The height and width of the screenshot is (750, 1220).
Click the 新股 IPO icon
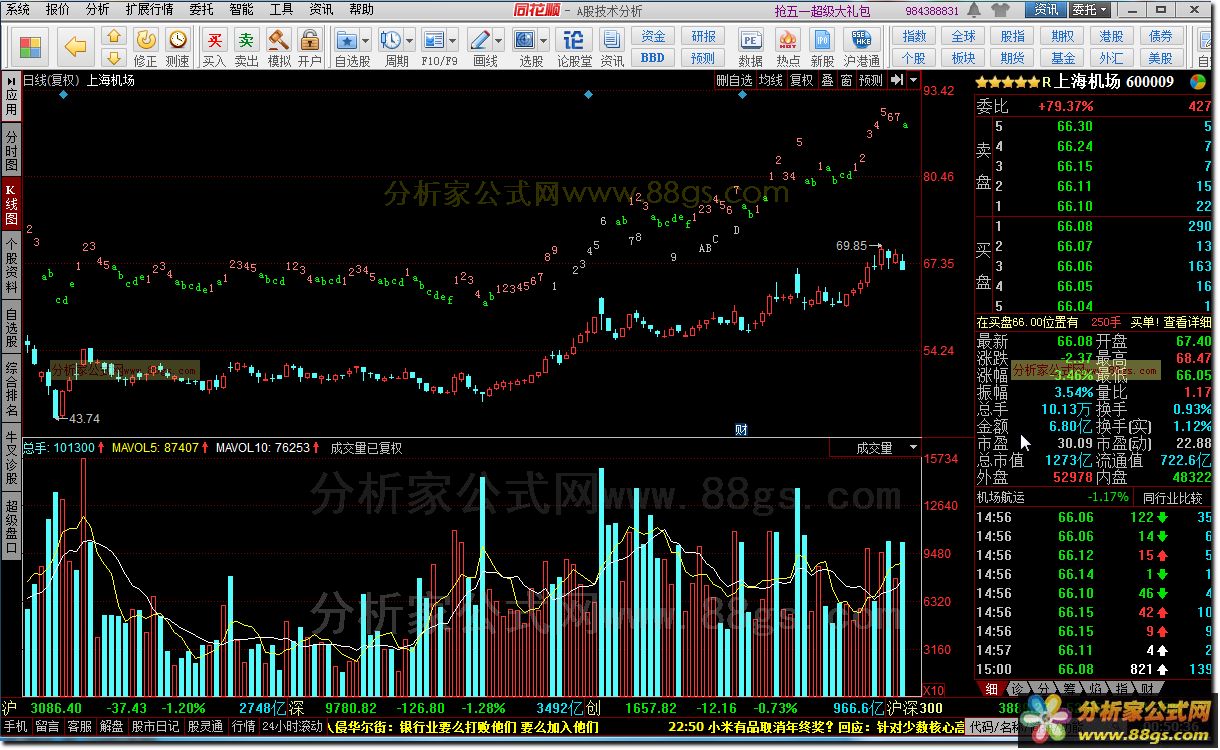[823, 40]
